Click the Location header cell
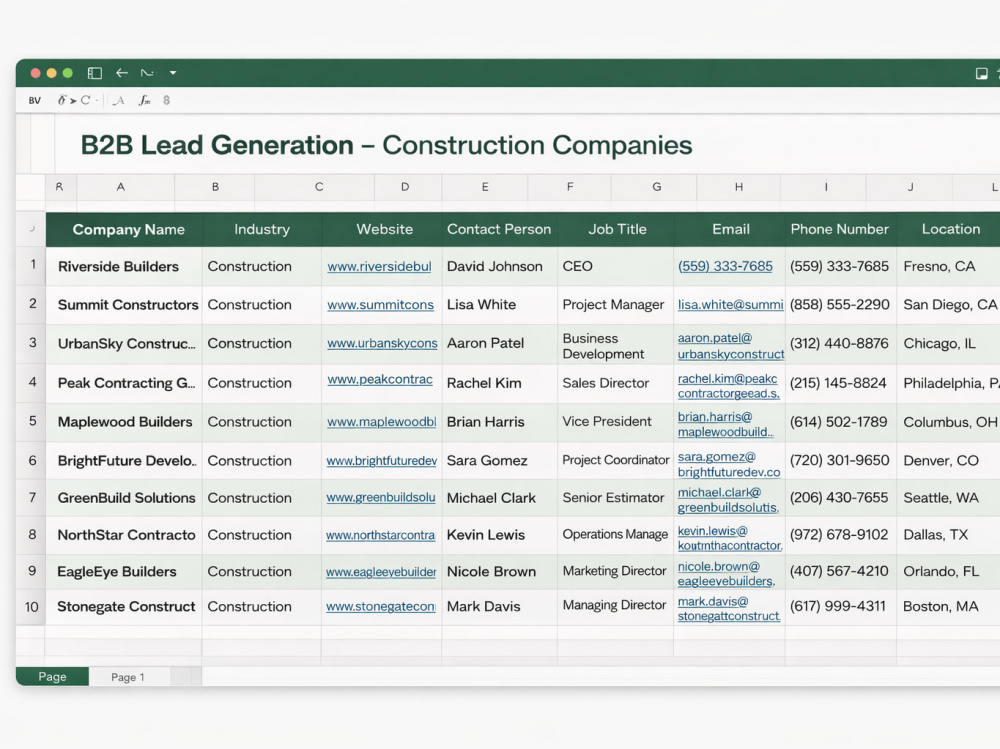The width and height of the screenshot is (1000, 749). pyautogui.click(x=950, y=230)
